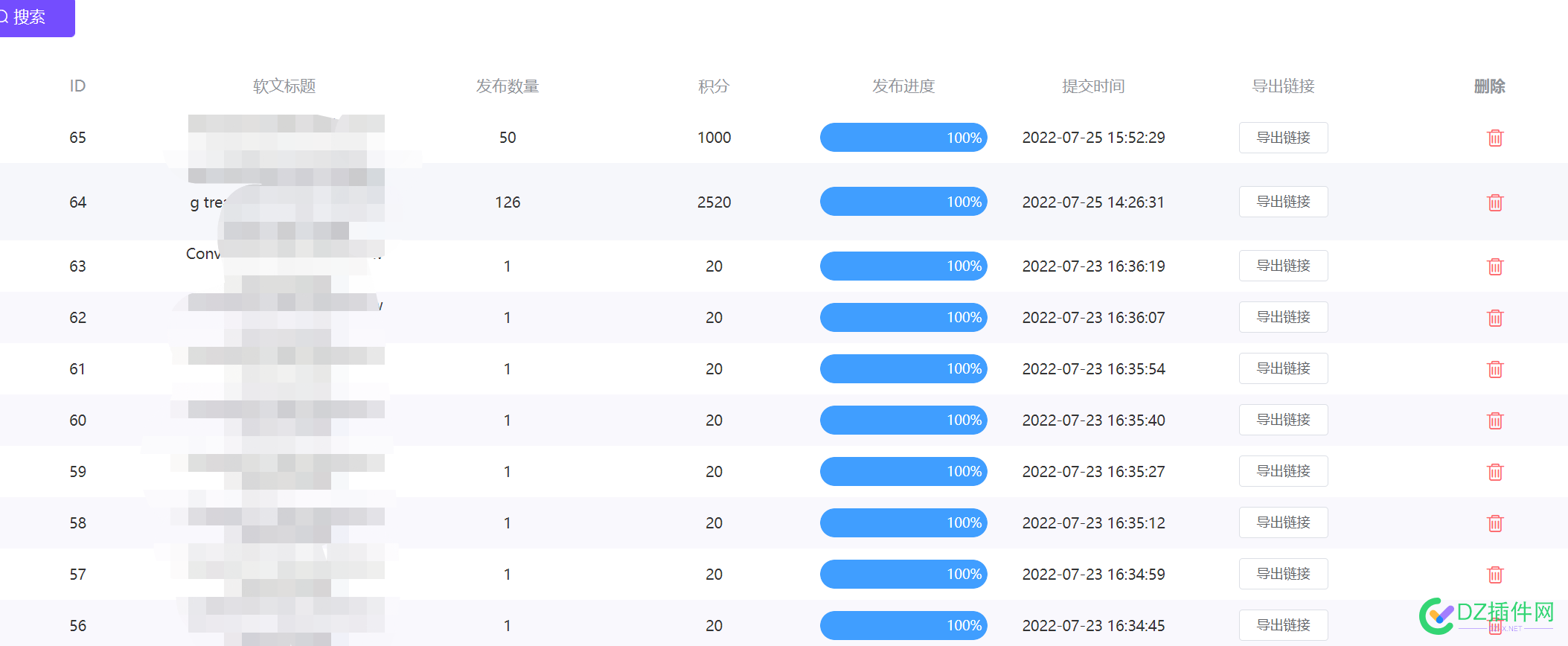The image size is (1568, 646).
Task: Delete row with ID 58
Action: pos(1495,523)
